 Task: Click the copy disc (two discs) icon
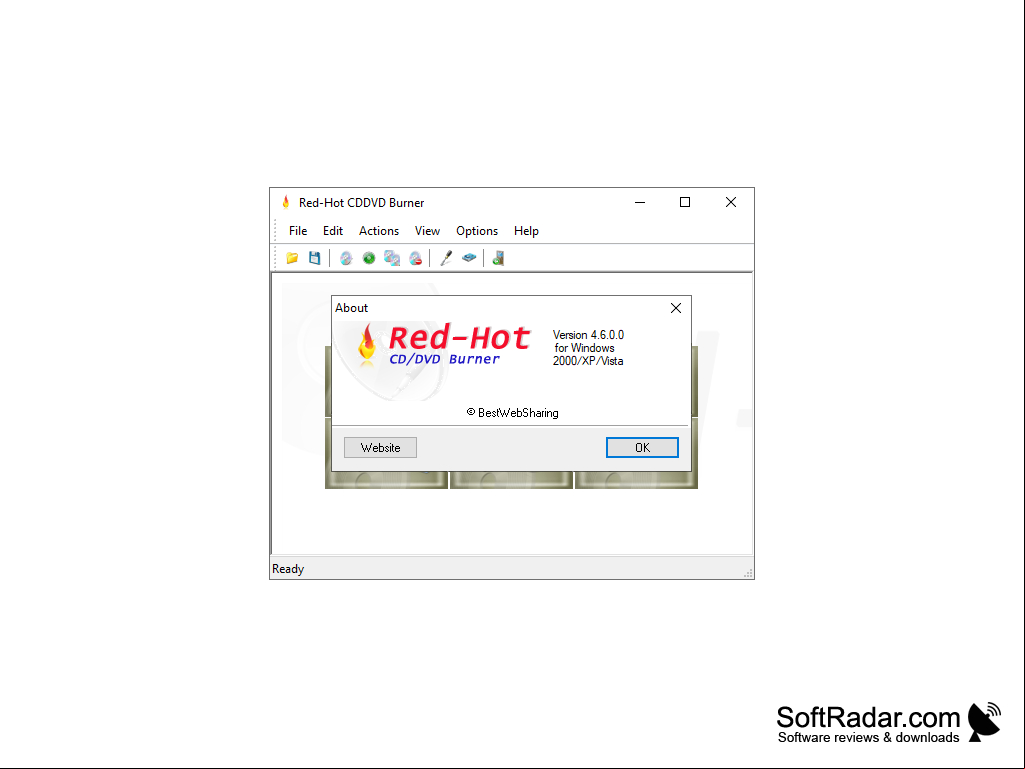click(392, 258)
